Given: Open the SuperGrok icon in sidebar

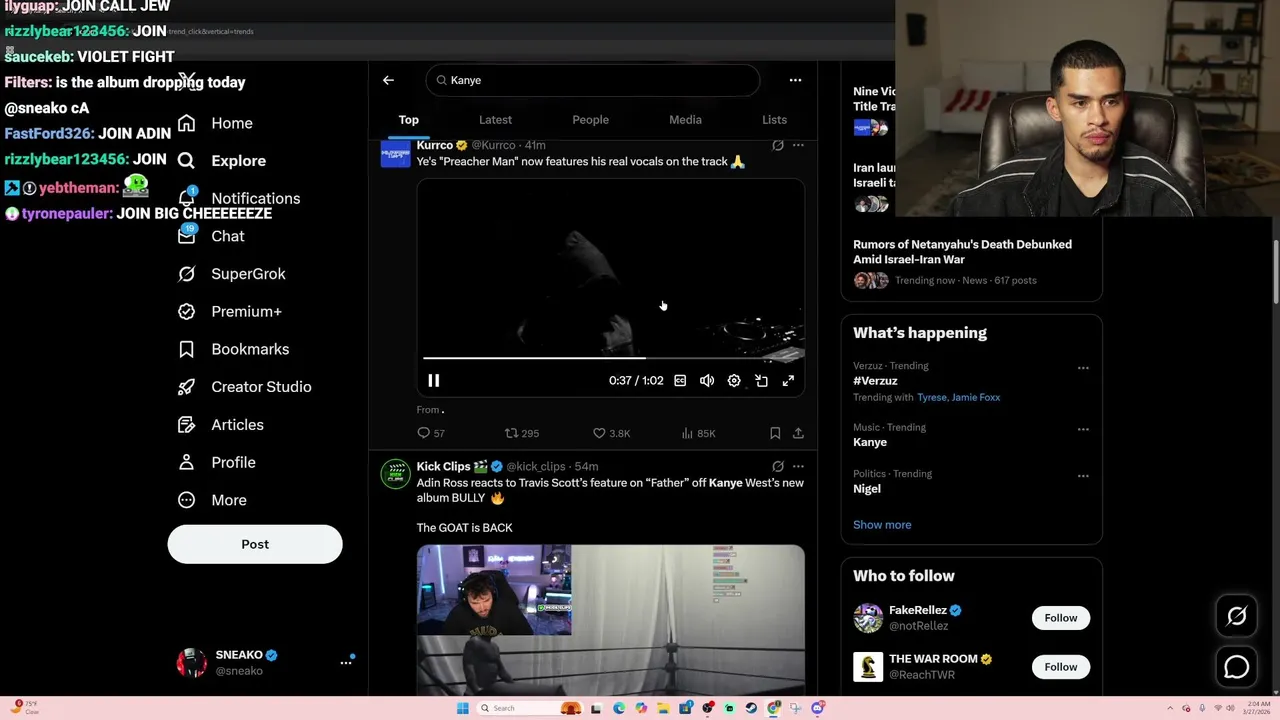Looking at the screenshot, I should pos(186,274).
